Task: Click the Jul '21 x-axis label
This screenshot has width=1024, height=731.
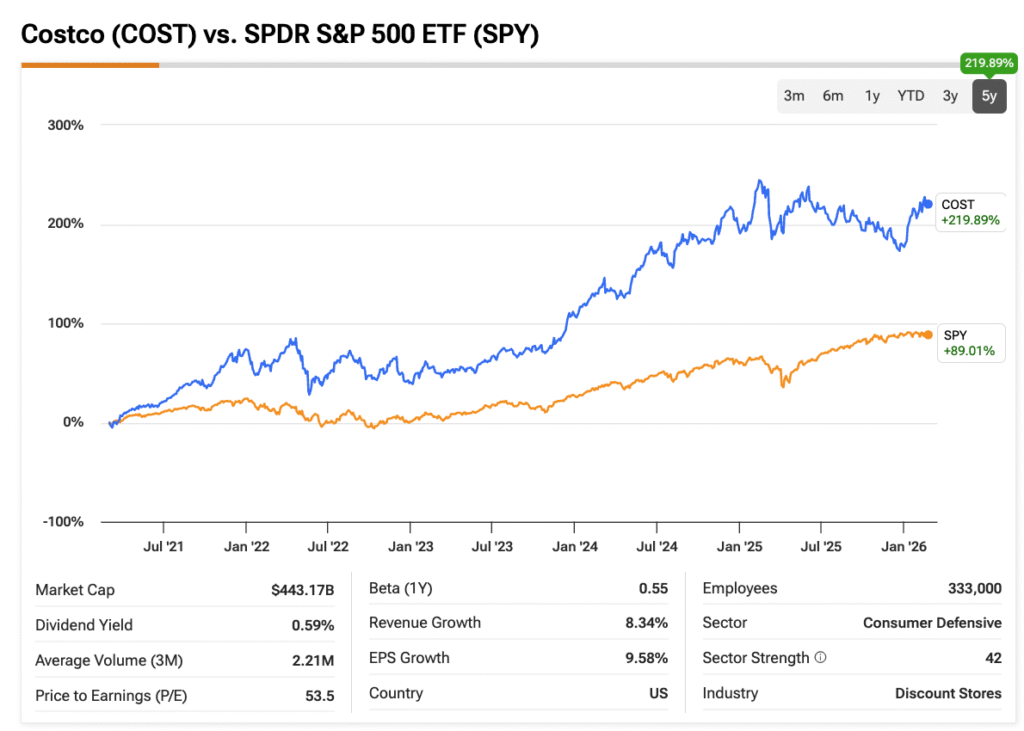Action: (x=163, y=547)
